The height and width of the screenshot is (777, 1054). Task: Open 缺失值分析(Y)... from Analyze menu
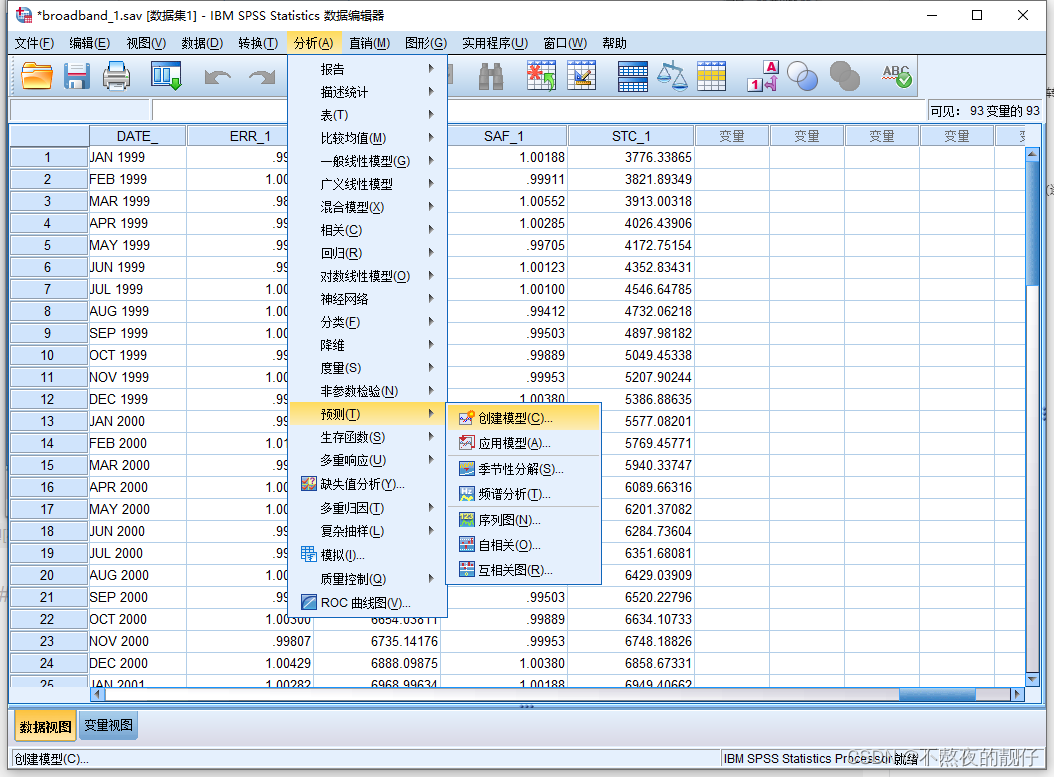point(368,484)
